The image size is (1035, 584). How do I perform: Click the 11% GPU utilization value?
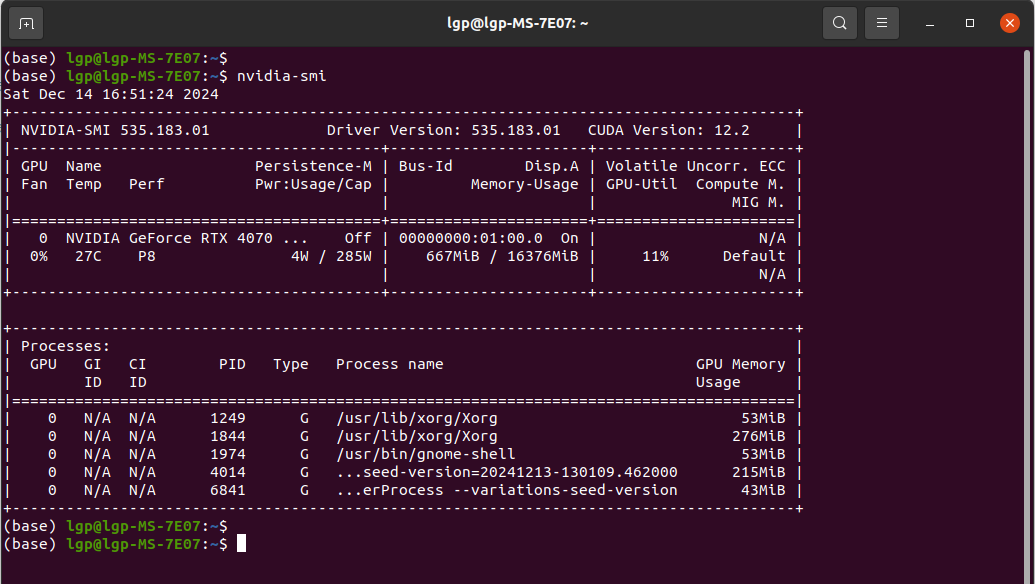click(655, 257)
